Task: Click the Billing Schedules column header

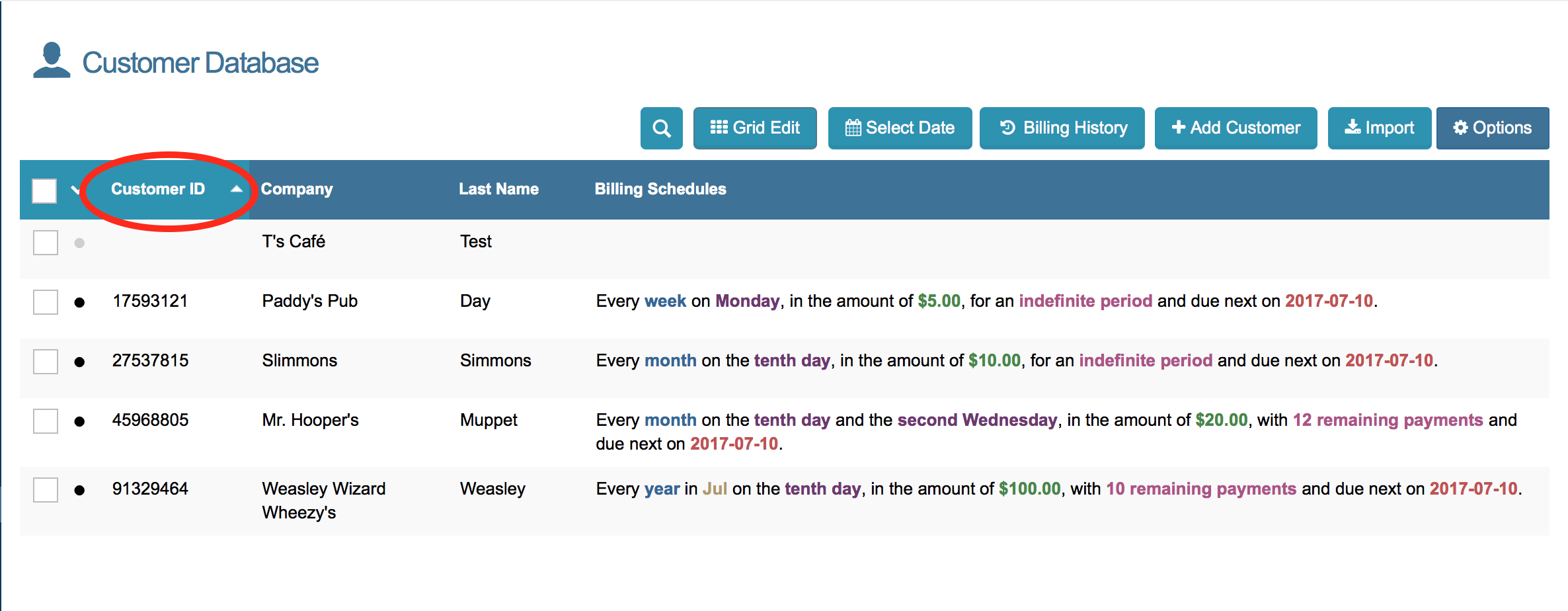Action: click(660, 189)
